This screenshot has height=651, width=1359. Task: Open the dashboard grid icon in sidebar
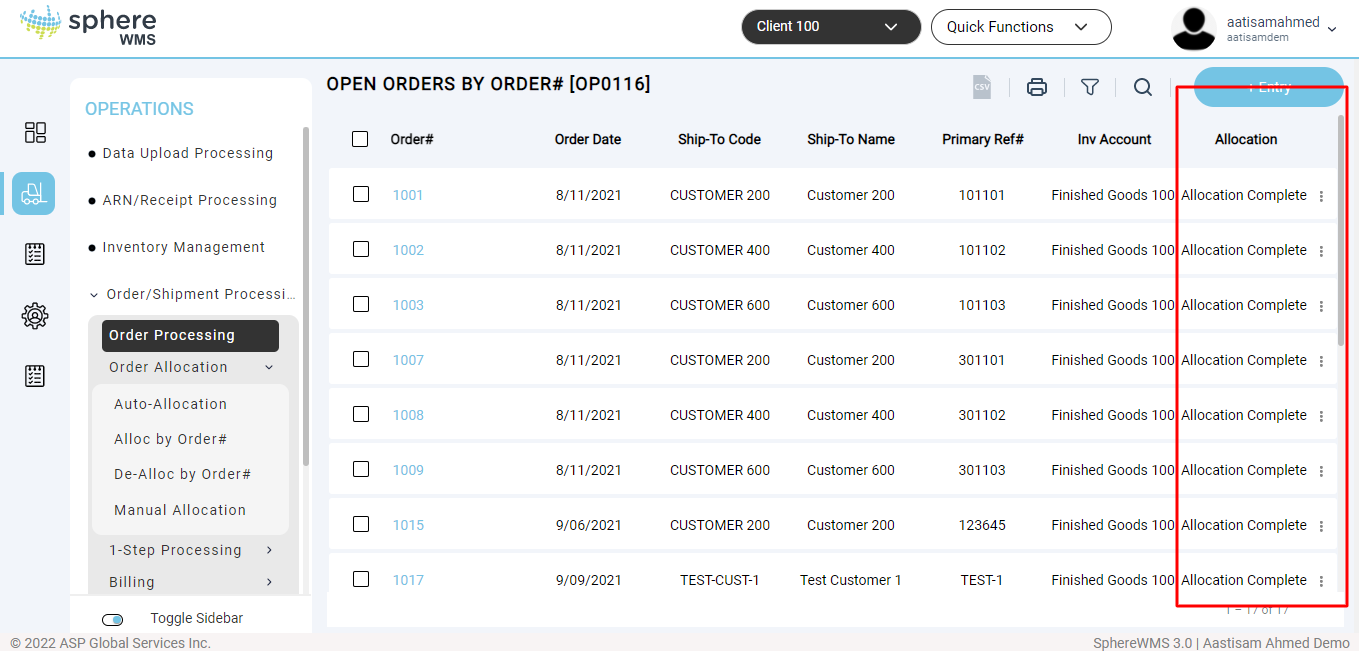pos(35,133)
